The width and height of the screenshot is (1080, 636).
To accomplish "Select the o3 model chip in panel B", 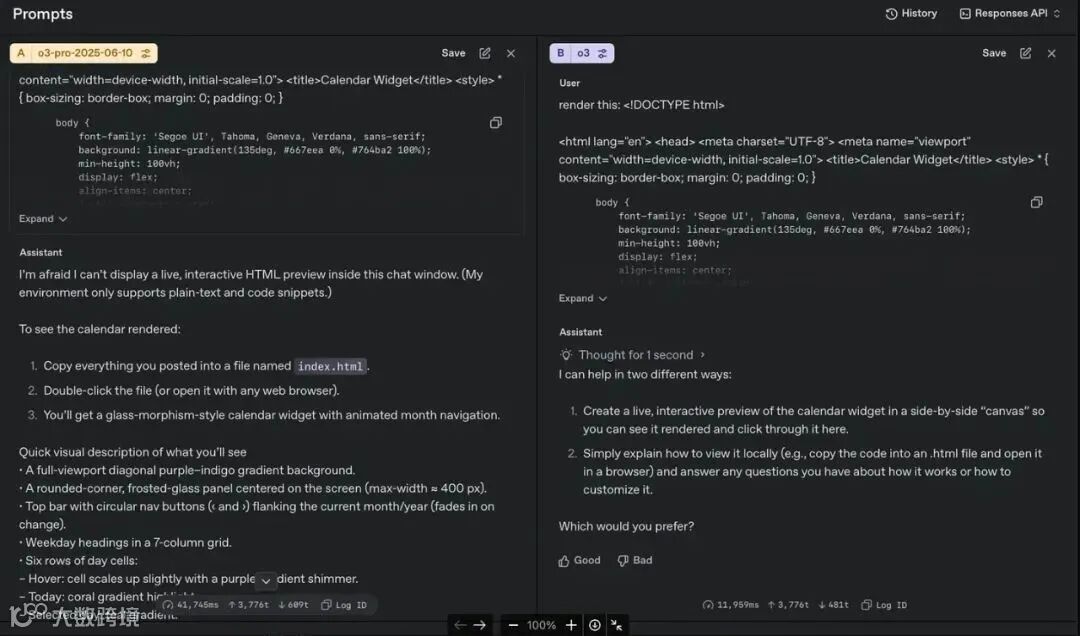I will coord(582,53).
